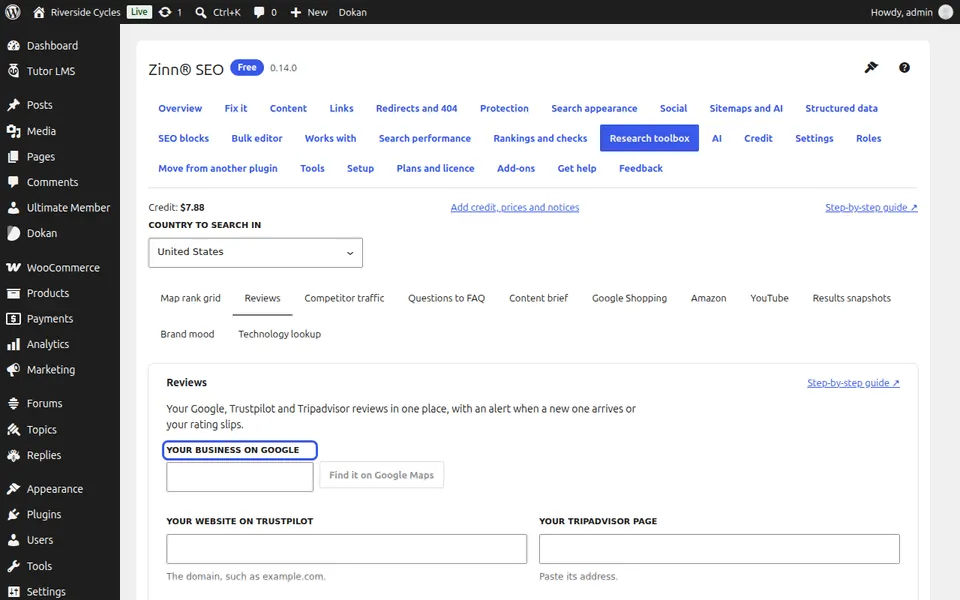Open Questions to FAQ sub-tab

click(446, 298)
